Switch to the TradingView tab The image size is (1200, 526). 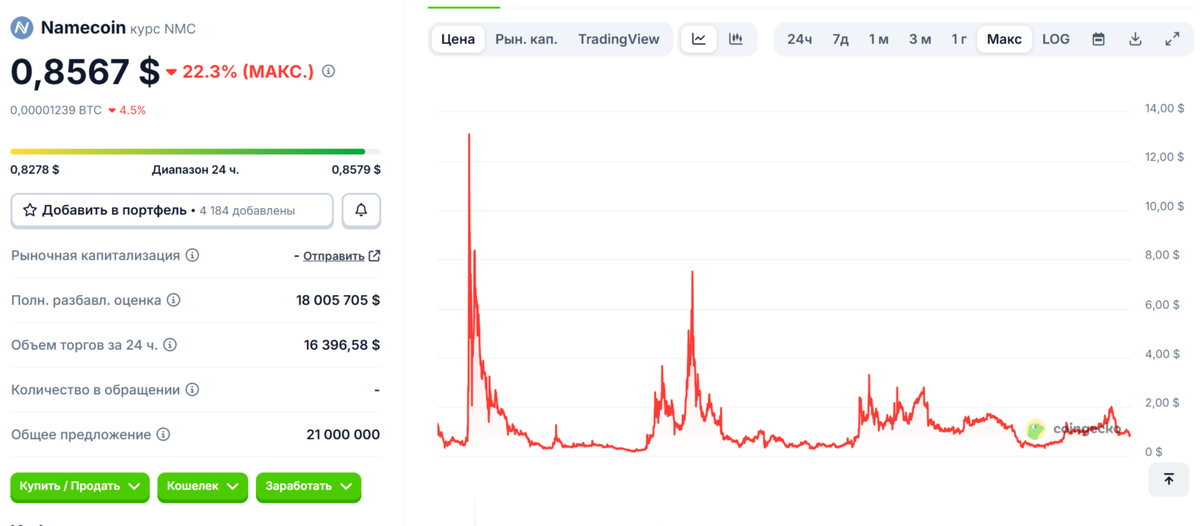pyautogui.click(x=619, y=39)
